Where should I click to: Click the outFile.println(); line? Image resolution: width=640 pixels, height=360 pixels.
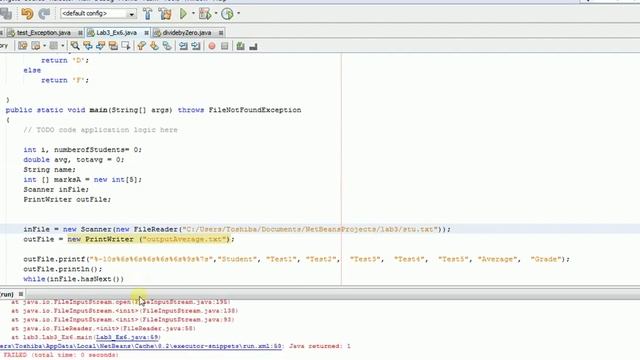pyautogui.click(x=63, y=269)
